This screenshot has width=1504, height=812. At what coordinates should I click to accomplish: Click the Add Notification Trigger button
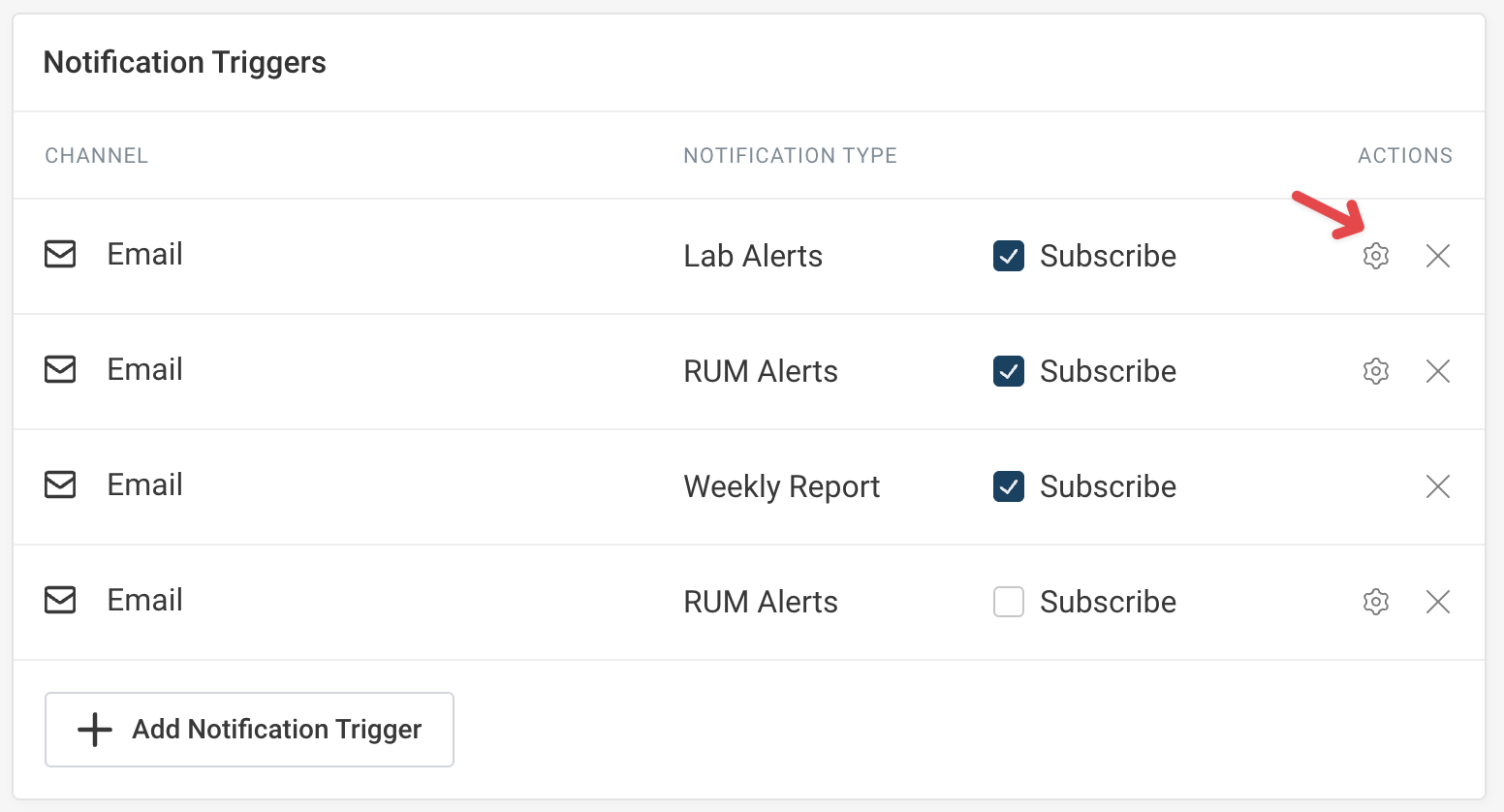pyautogui.click(x=249, y=730)
